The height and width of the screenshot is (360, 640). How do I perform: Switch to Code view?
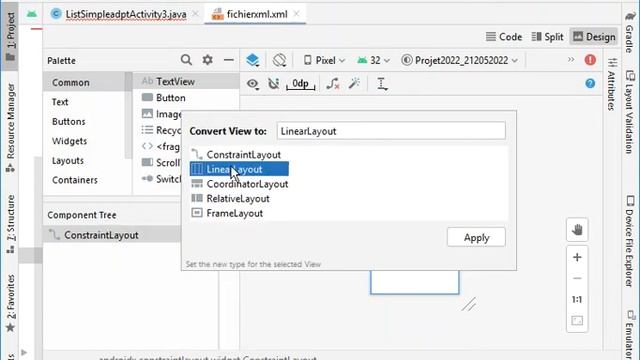504,37
